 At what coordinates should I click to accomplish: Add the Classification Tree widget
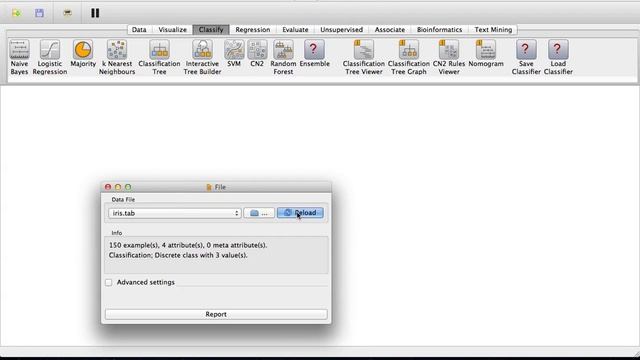[159, 57]
